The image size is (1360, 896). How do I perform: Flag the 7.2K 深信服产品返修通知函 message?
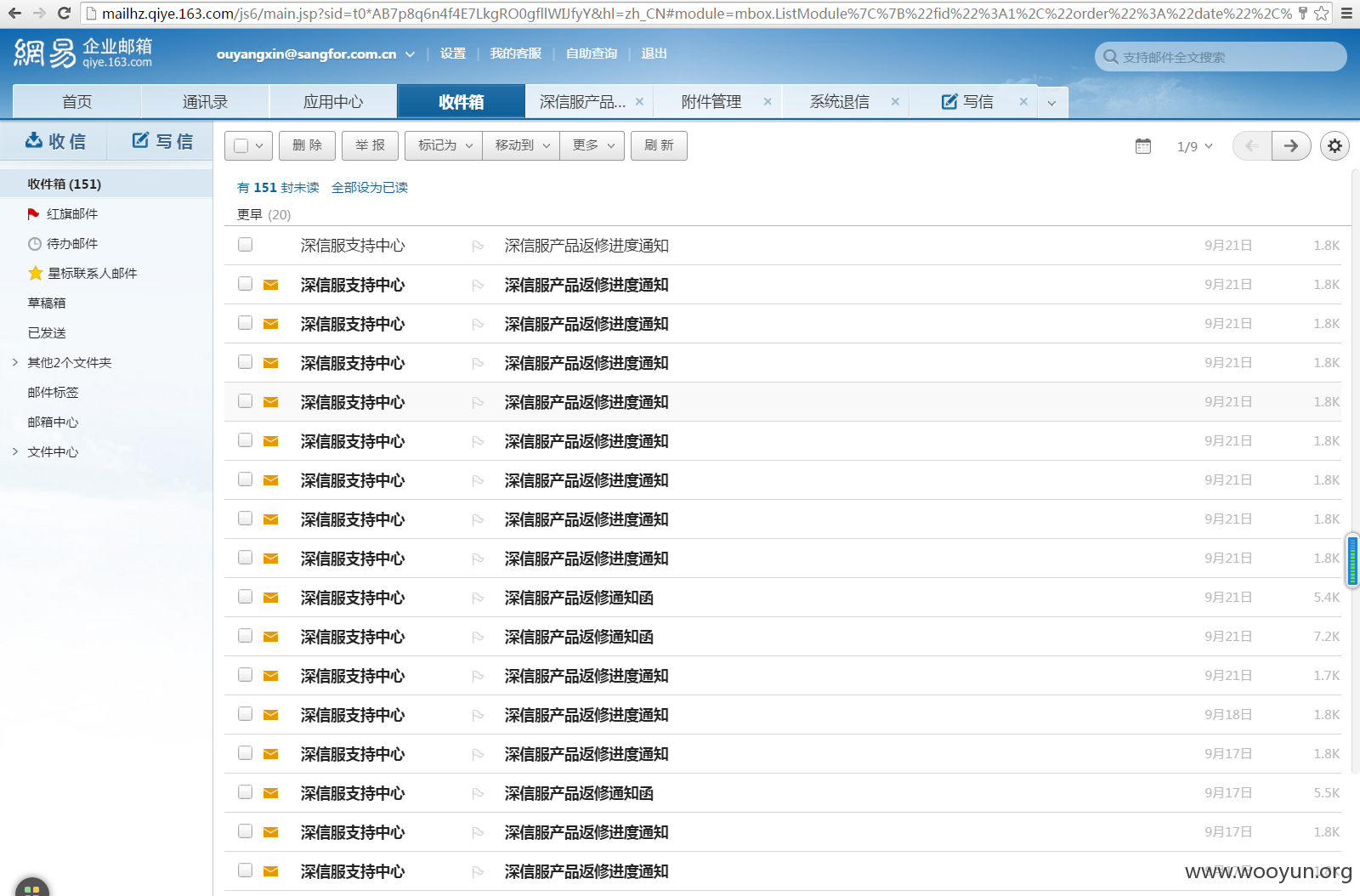(478, 637)
